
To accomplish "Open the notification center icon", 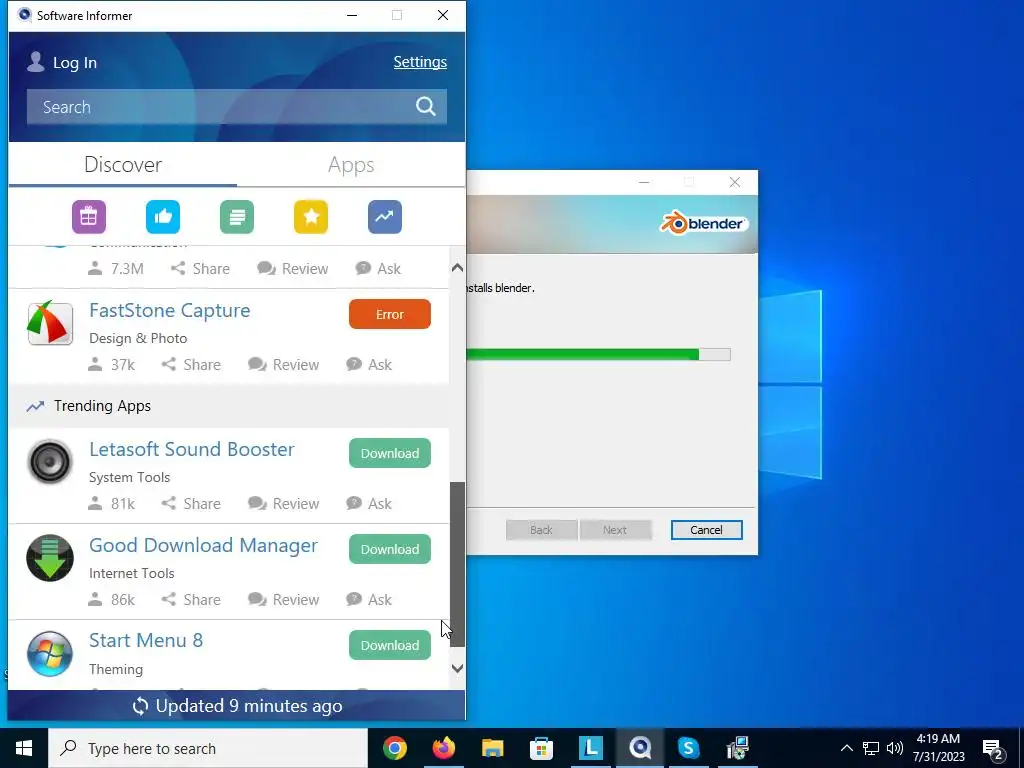I will tap(993, 750).
